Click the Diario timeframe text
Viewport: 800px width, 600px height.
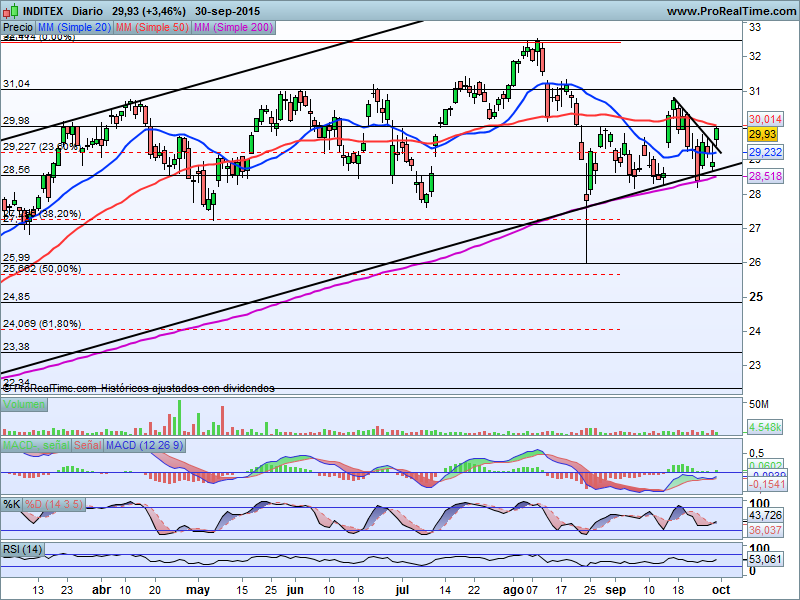point(87,11)
